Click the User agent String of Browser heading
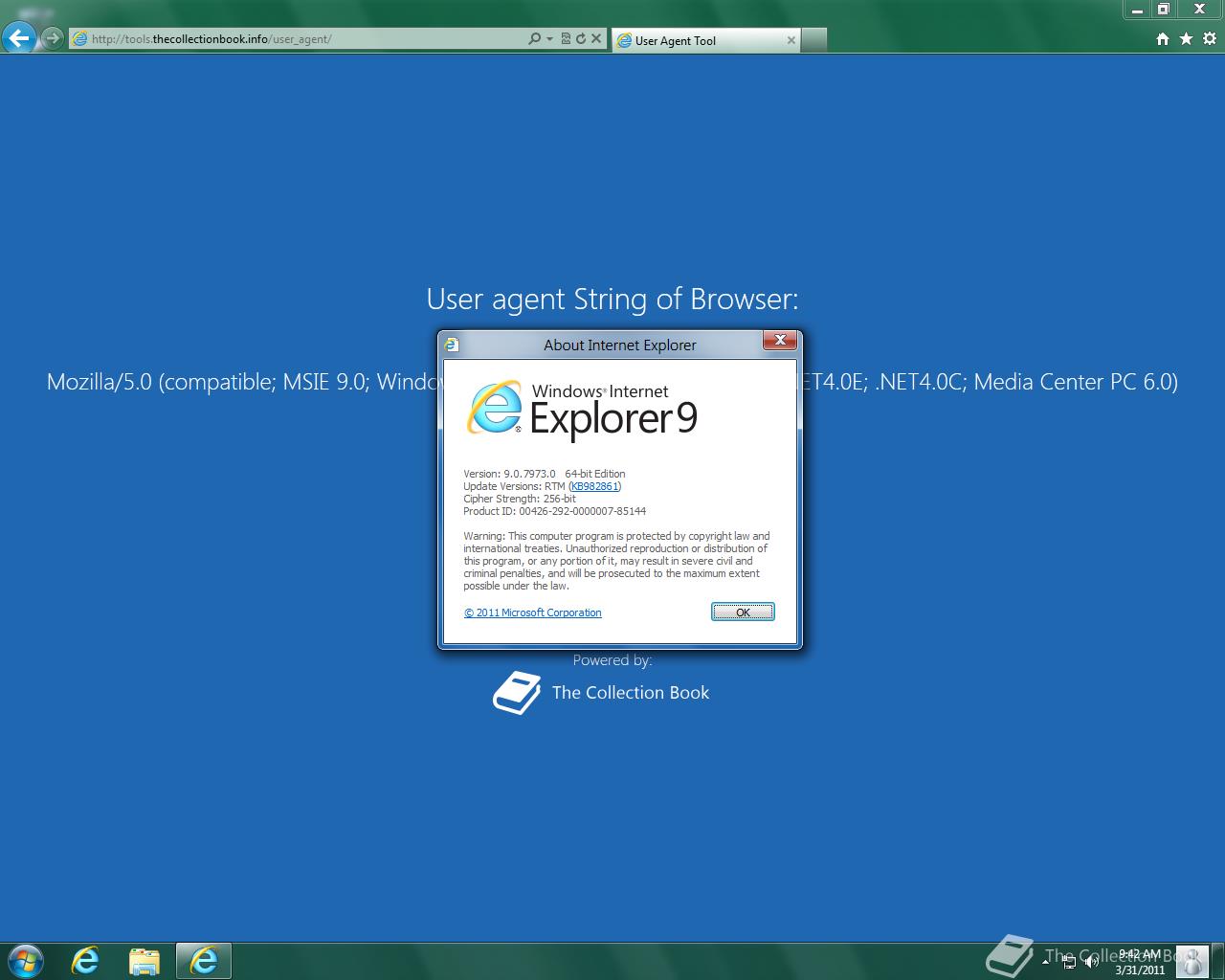This screenshot has width=1225, height=980. pyautogui.click(x=612, y=299)
